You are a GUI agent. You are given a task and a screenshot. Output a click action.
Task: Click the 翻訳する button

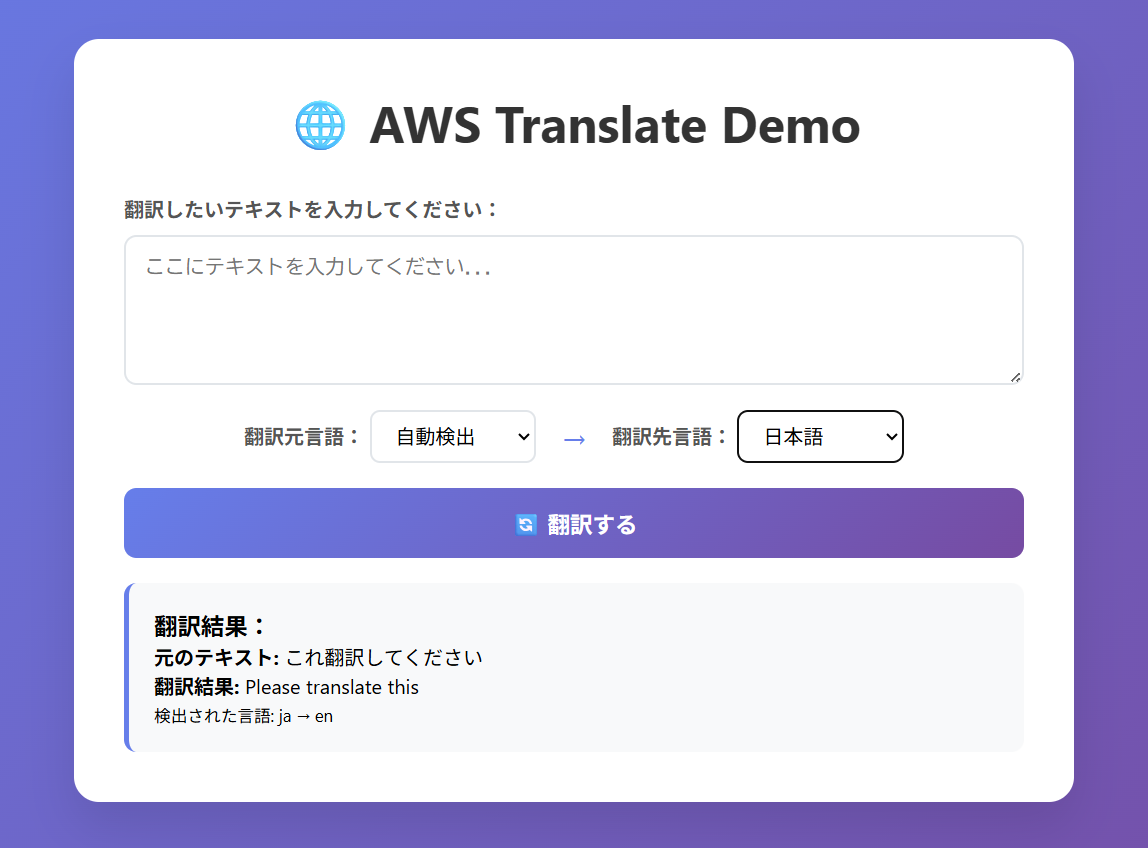[x=573, y=523]
